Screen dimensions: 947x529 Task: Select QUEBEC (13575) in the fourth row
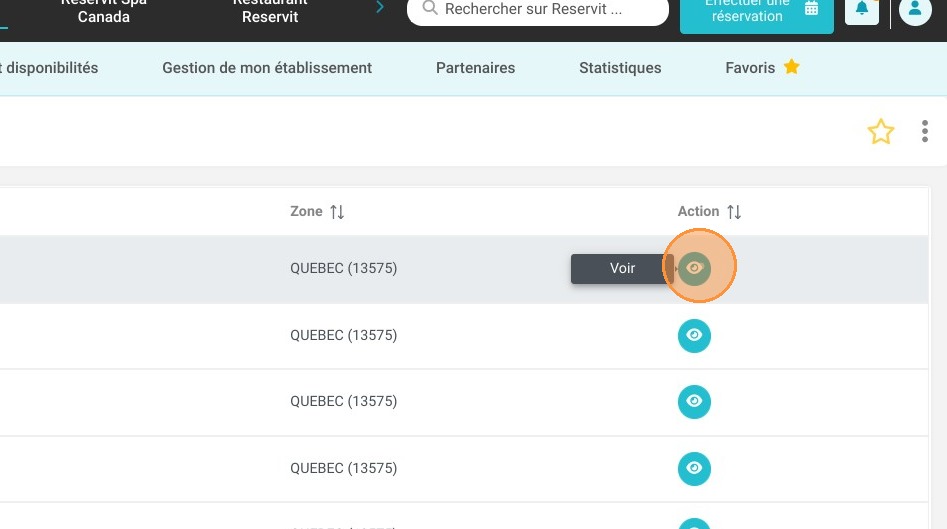pyautogui.click(x=344, y=469)
